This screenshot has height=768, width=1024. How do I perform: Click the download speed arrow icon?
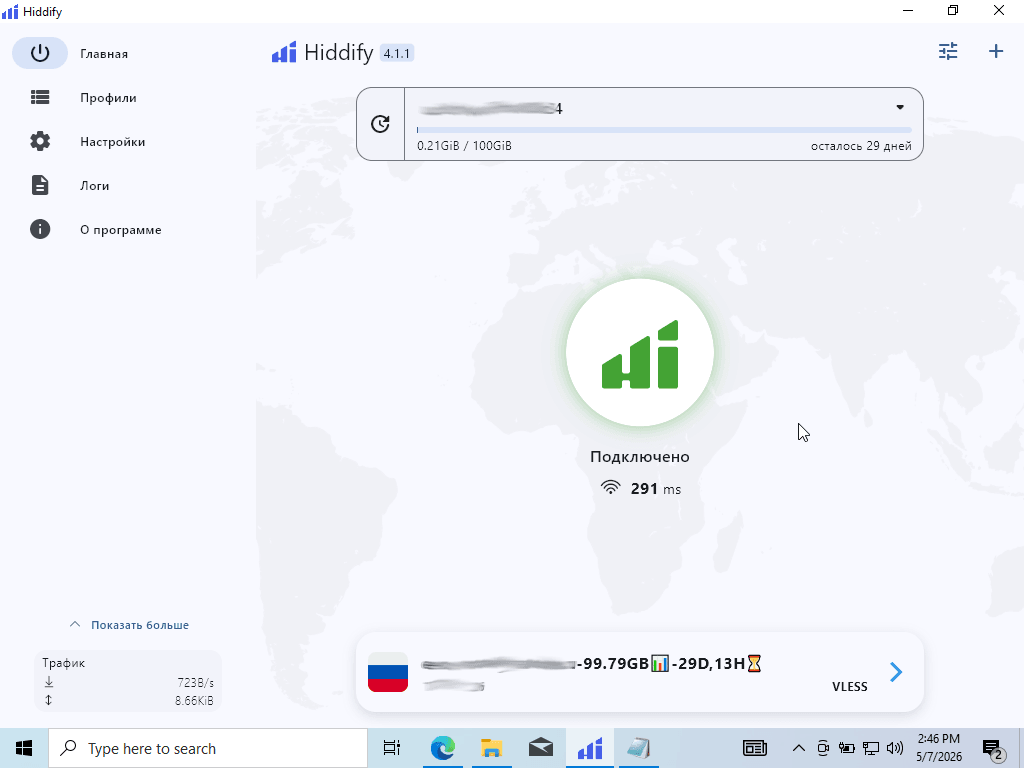click(x=49, y=682)
